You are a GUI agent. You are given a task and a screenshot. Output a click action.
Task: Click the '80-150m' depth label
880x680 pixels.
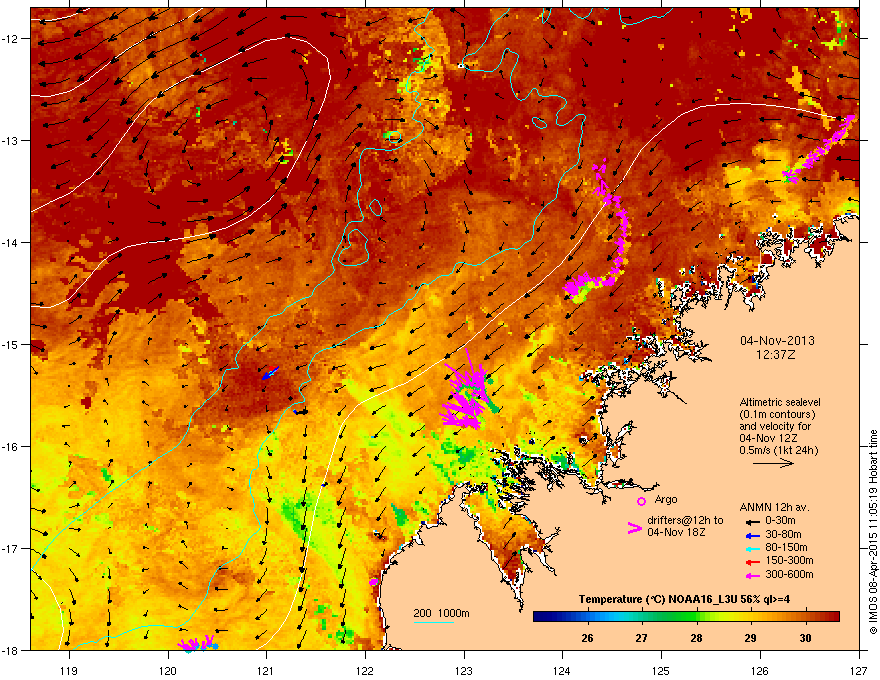pyautogui.click(x=786, y=547)
